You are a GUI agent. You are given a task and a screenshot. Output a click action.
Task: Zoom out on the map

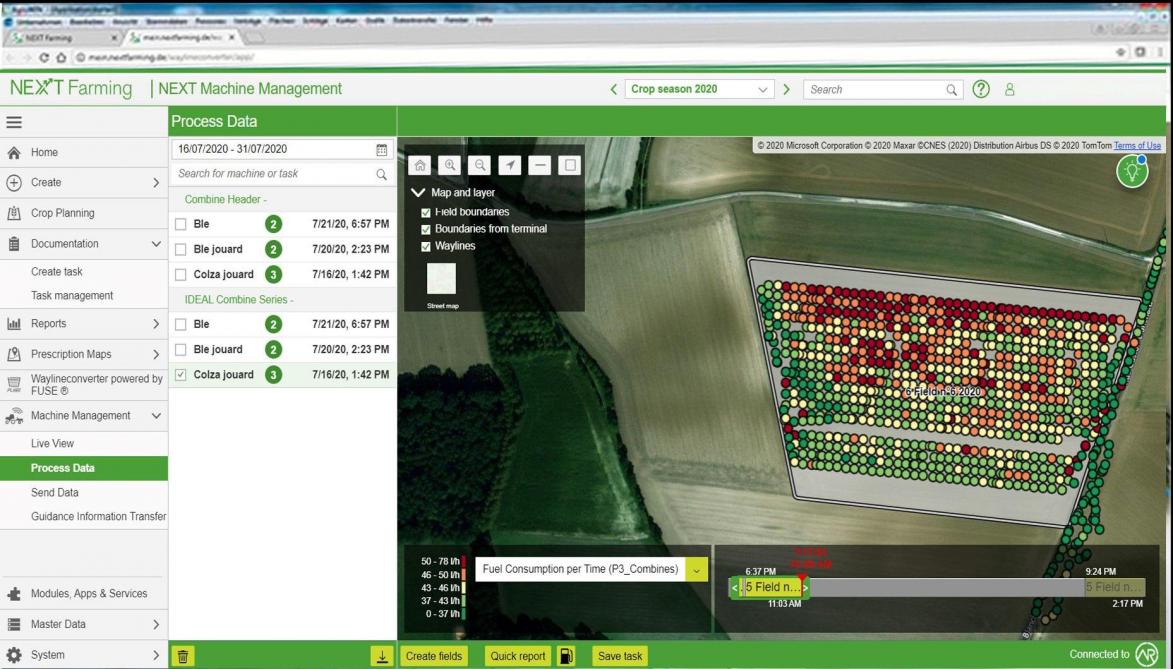480,165
